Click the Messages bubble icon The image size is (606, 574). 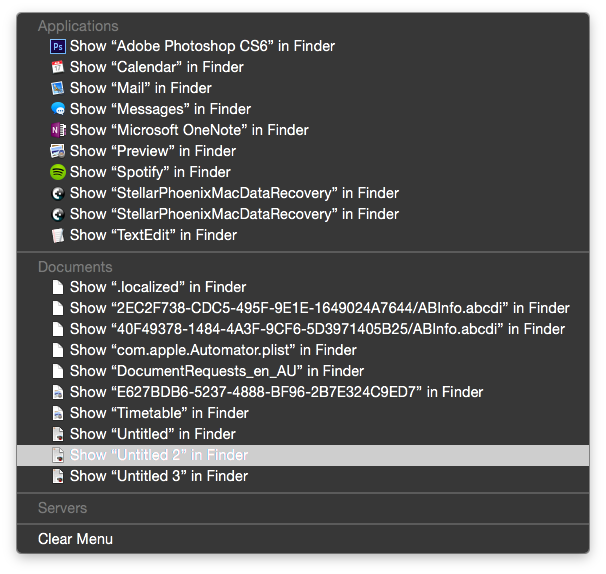pos(58,109)
